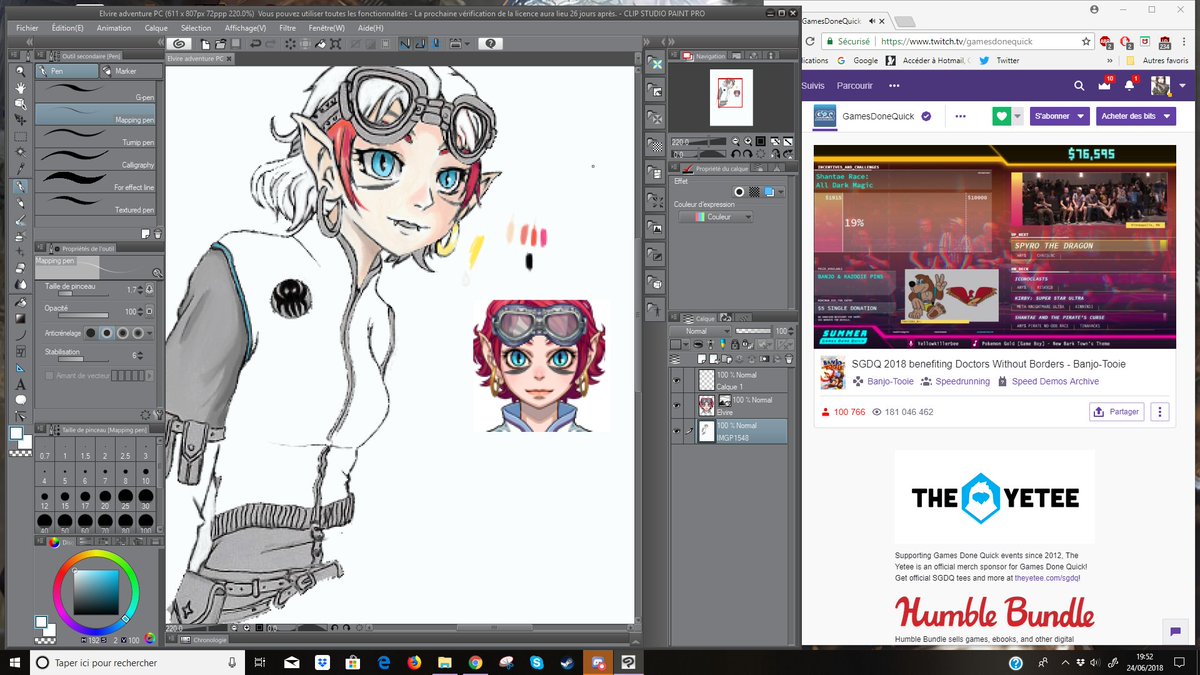This screenshot has width=1200, height=675.
Task: Select the Pen tool in the toolbar
Action: 19,186
